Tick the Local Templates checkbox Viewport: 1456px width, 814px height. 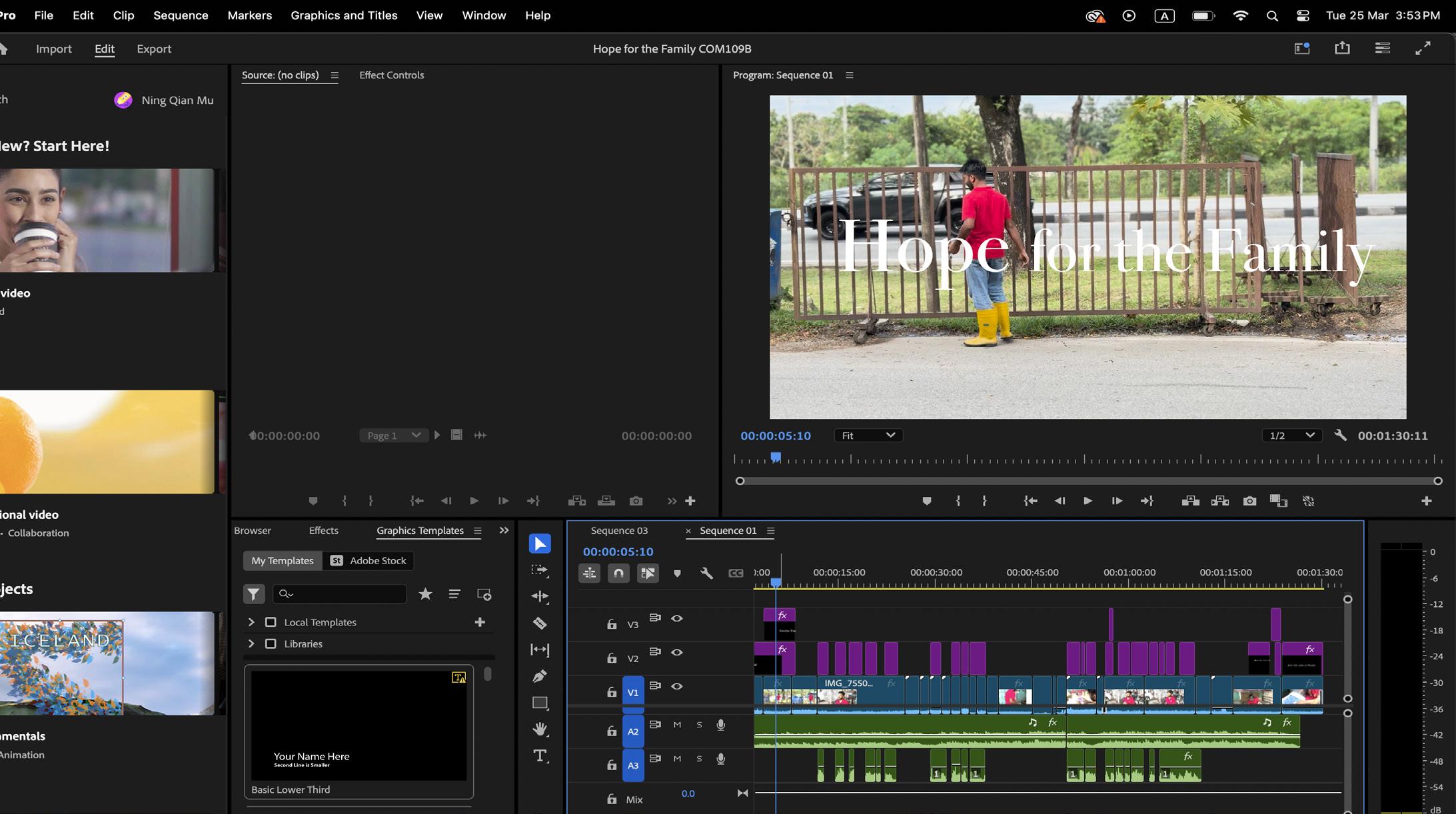pos(271,622)
